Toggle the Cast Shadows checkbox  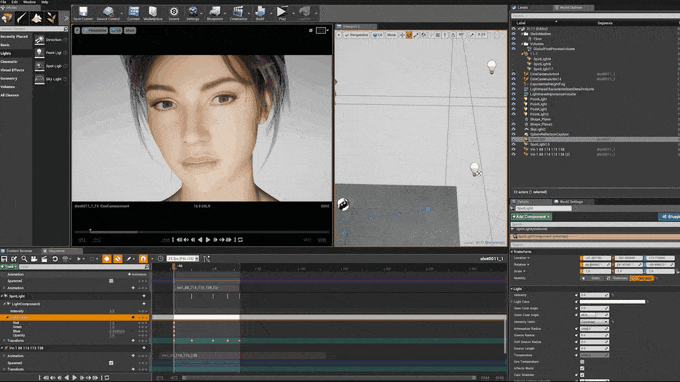(x=582, y=375)
